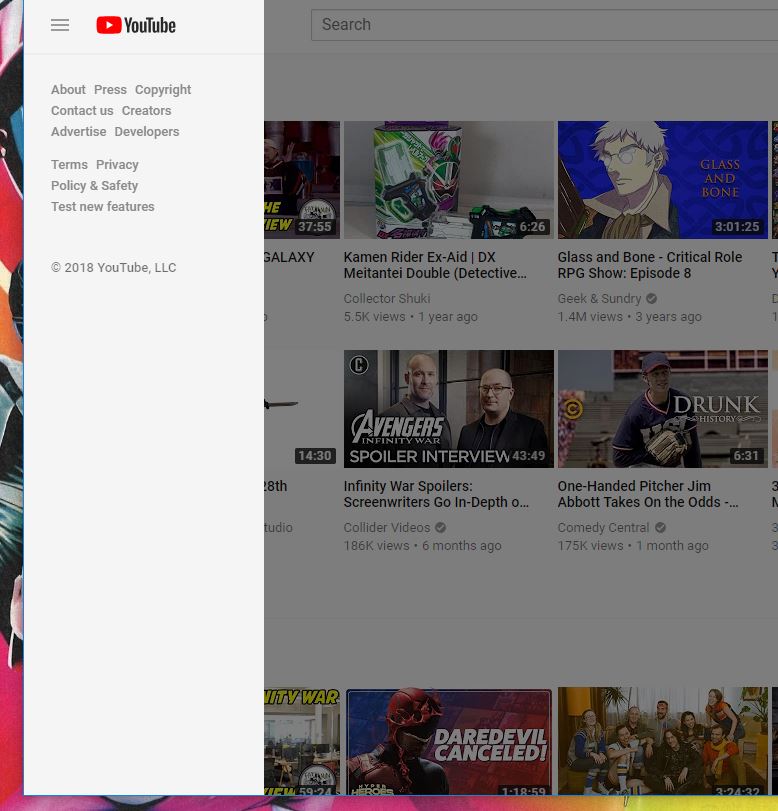Open the Avengers Spoiler Interview thumbnail
This screenshot has height=811, width=778.
[448, 409]
